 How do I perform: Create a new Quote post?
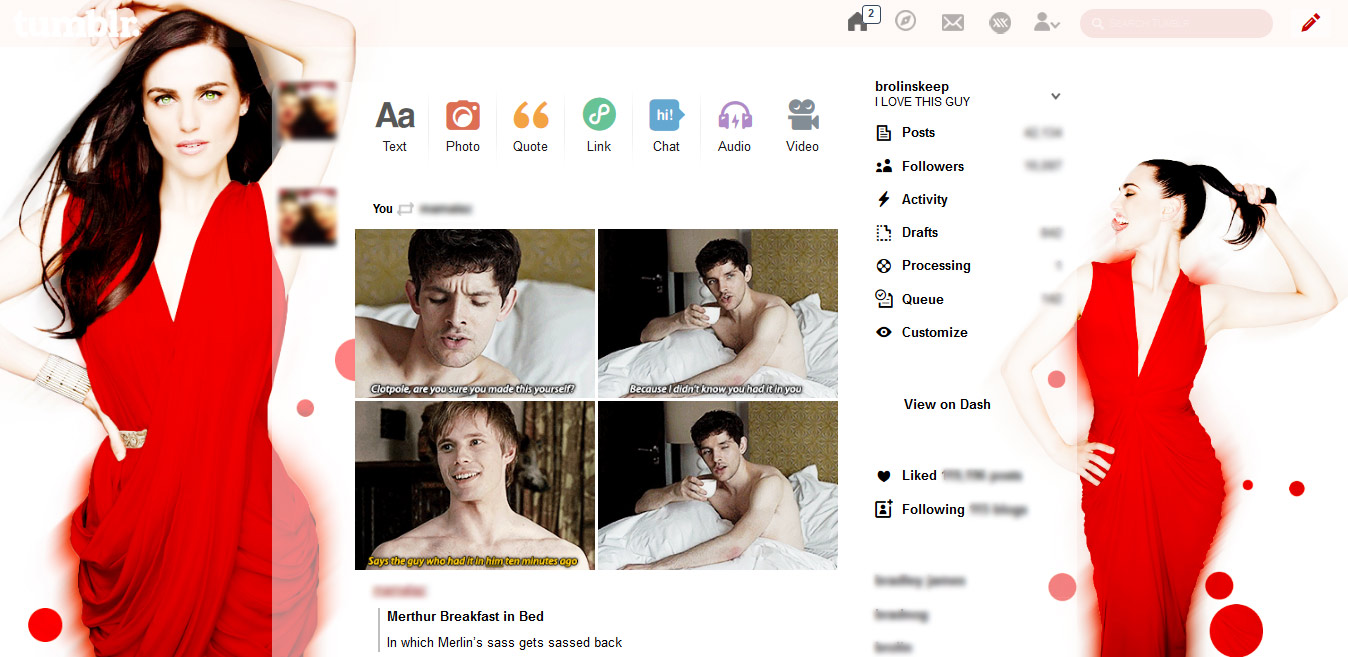[530, 126]
